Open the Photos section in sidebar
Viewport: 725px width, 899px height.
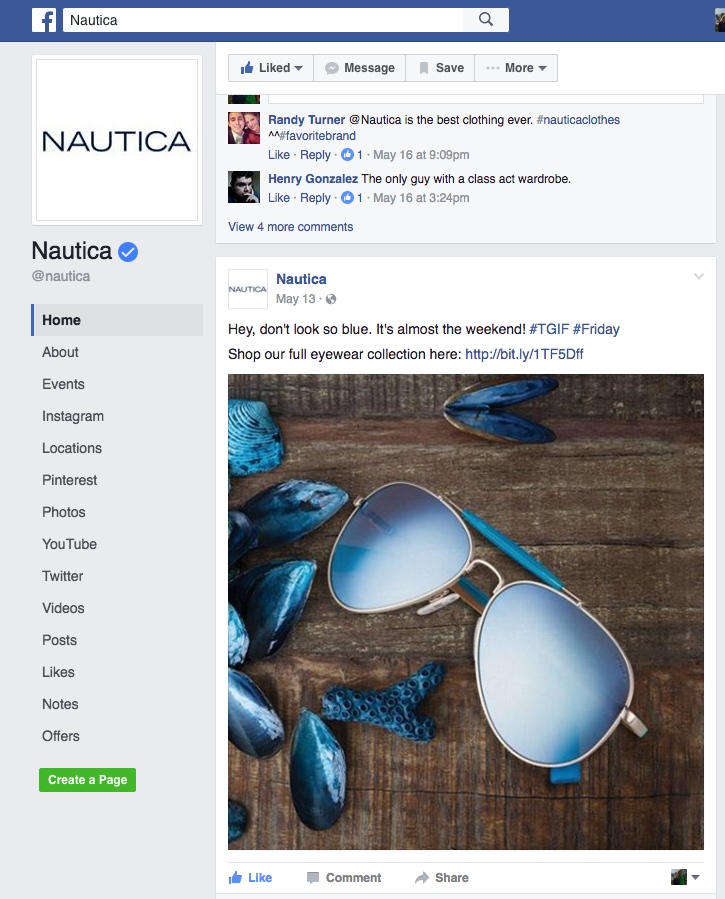tap(64, 512)
